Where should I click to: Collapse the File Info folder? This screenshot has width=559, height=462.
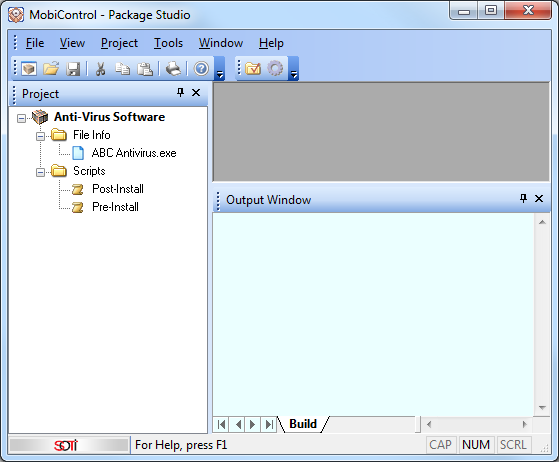tap(40, 136)
